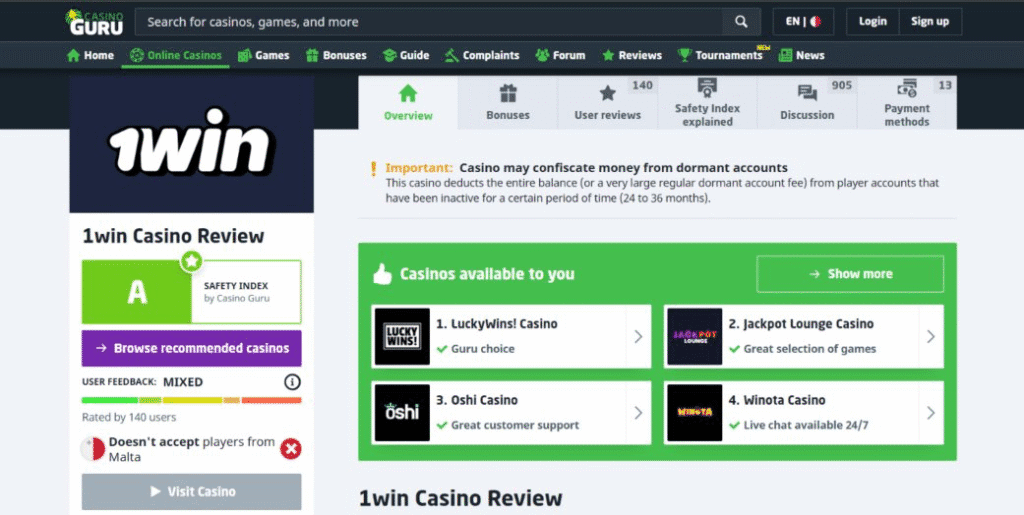Click the search input field
The height and width of the screenshot is (515, 1024).
point(430,21)
